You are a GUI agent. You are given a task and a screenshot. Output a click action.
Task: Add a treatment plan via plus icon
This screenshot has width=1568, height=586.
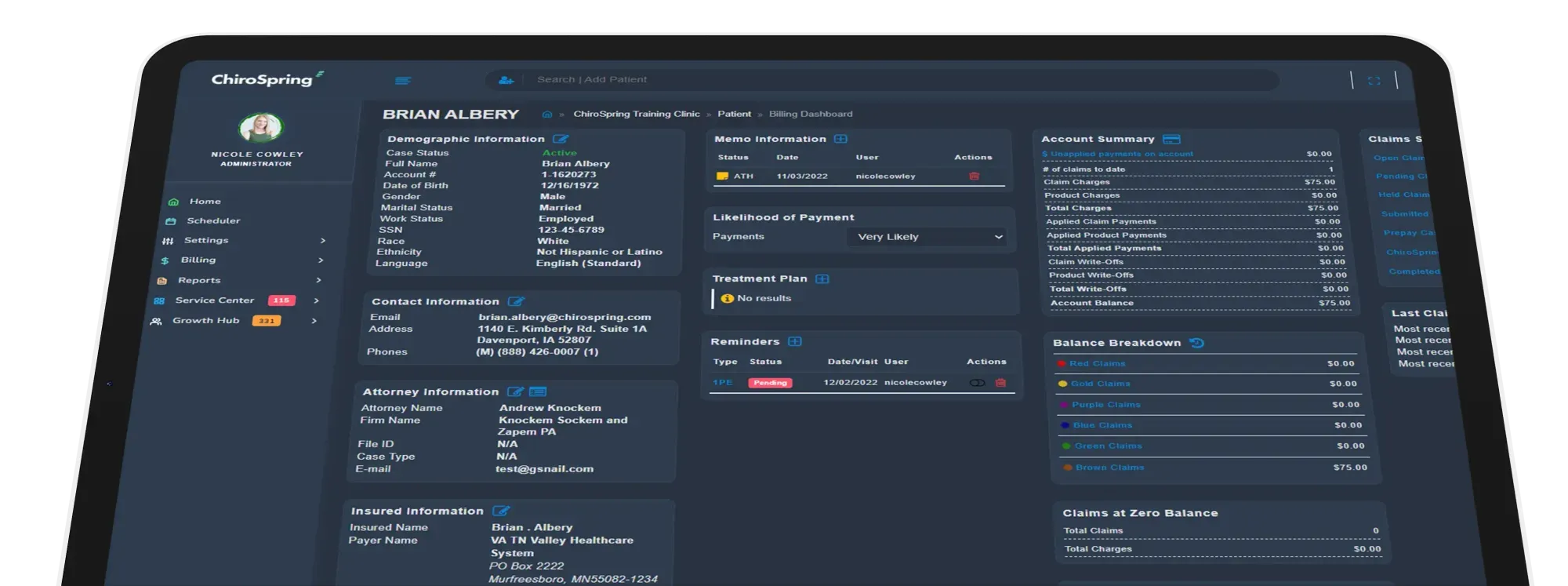(822, 278)
